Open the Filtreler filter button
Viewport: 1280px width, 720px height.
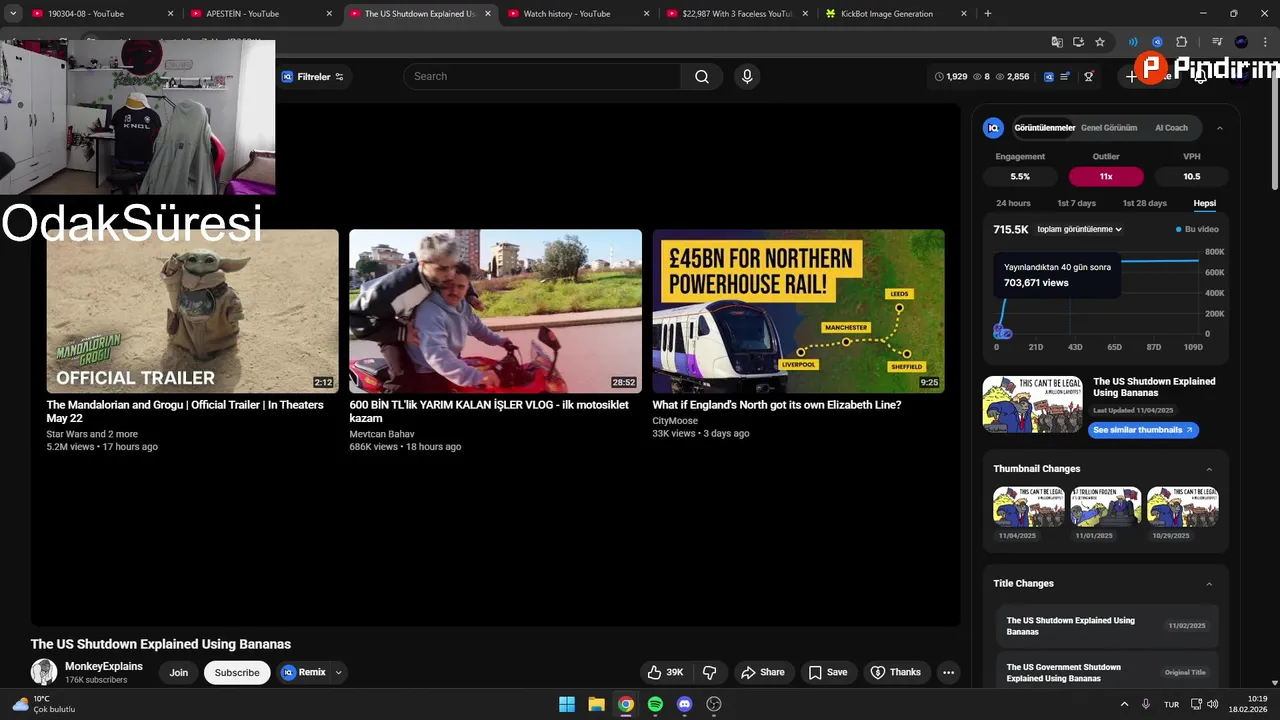click(x=312, y=77)
